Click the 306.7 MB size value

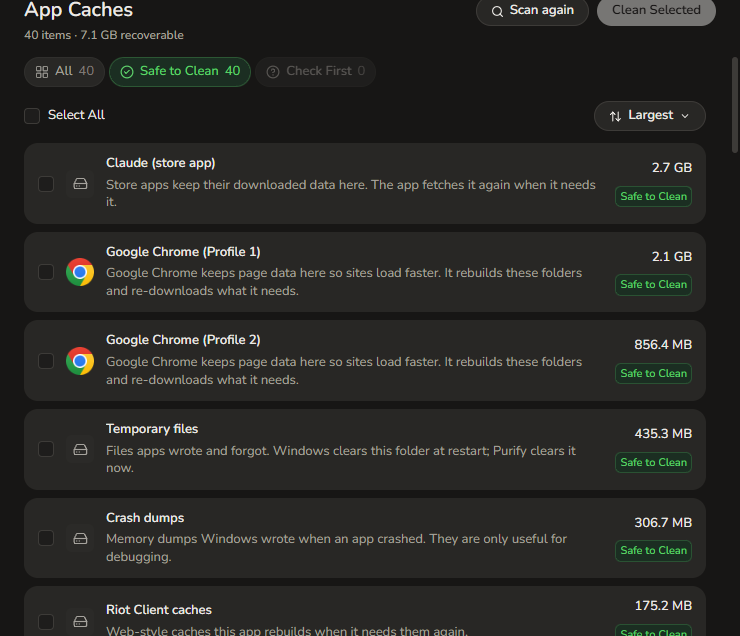point(663,522)
